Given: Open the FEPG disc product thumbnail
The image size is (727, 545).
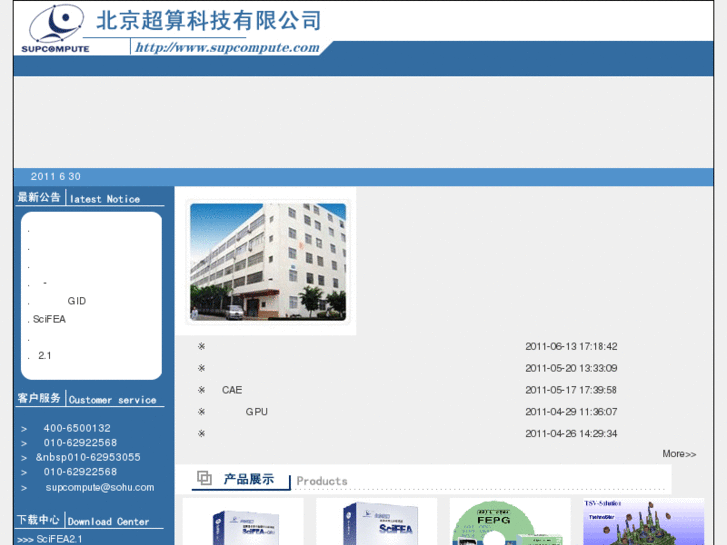Looking at the screenshot, I should (x=510, y=521).
